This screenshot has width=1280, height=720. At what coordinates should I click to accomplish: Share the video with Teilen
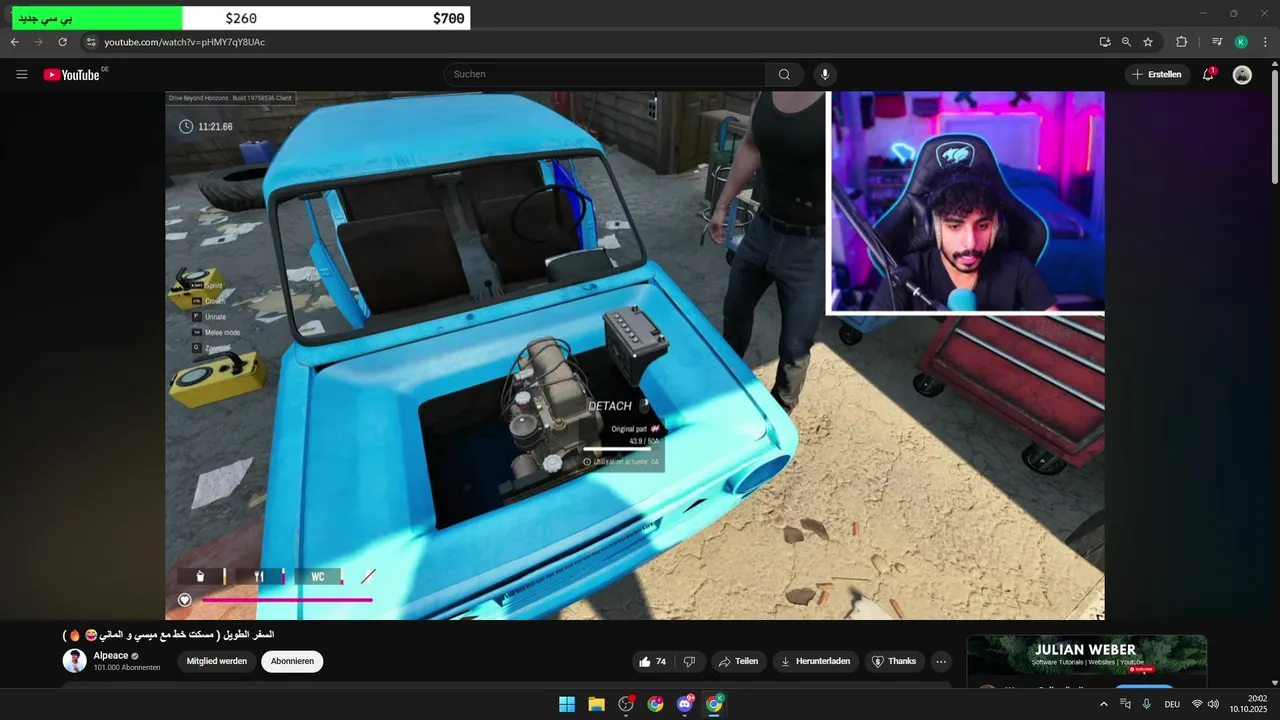click(739, 661)
